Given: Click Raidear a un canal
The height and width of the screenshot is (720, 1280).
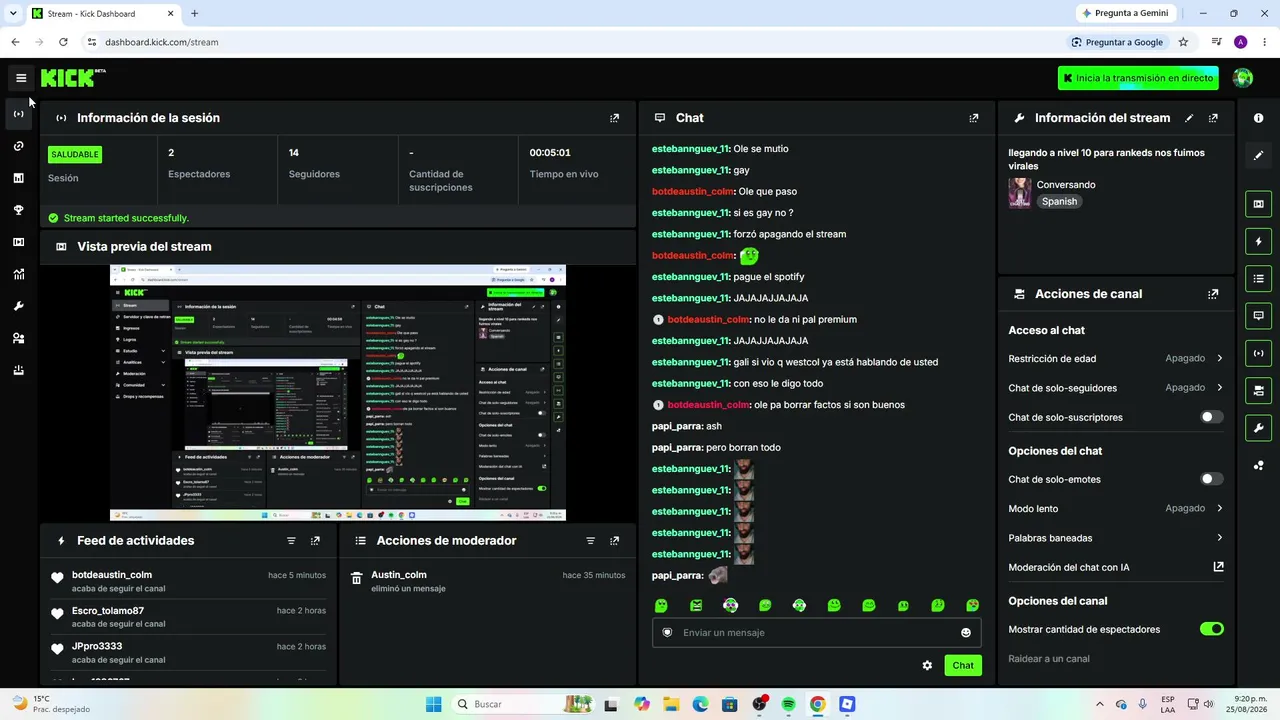Looking at the screenshot, I should pos(1049,659).
